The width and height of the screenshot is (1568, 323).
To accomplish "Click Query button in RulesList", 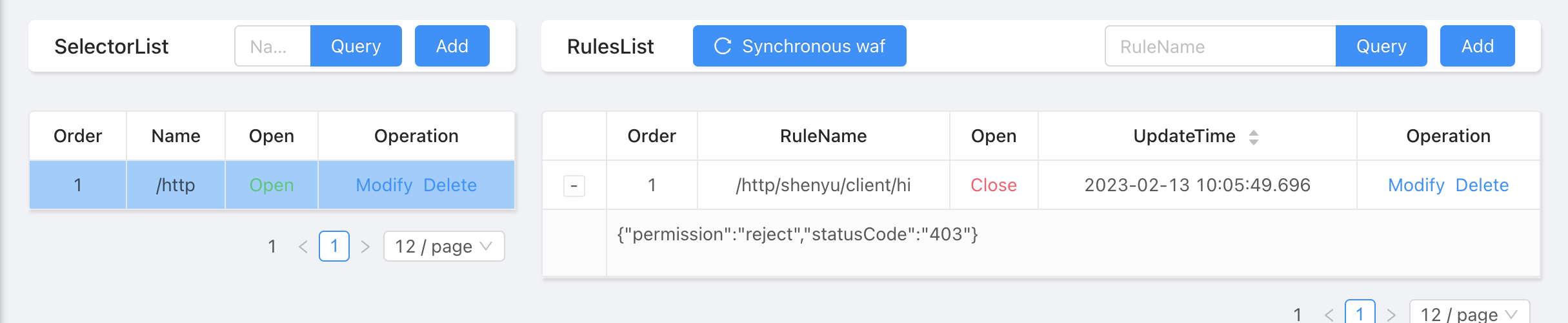I will point(1381,46).
